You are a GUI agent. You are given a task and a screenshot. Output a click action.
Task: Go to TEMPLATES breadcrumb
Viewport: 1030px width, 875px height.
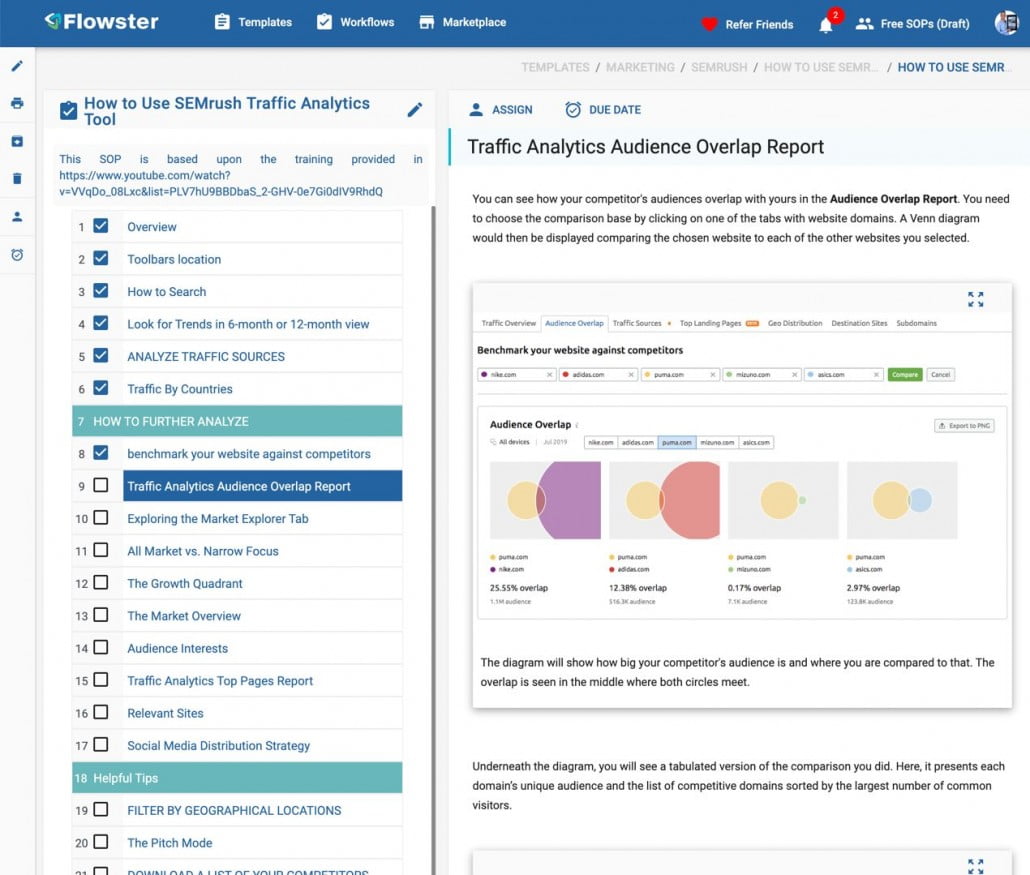(x=555, y=67)
